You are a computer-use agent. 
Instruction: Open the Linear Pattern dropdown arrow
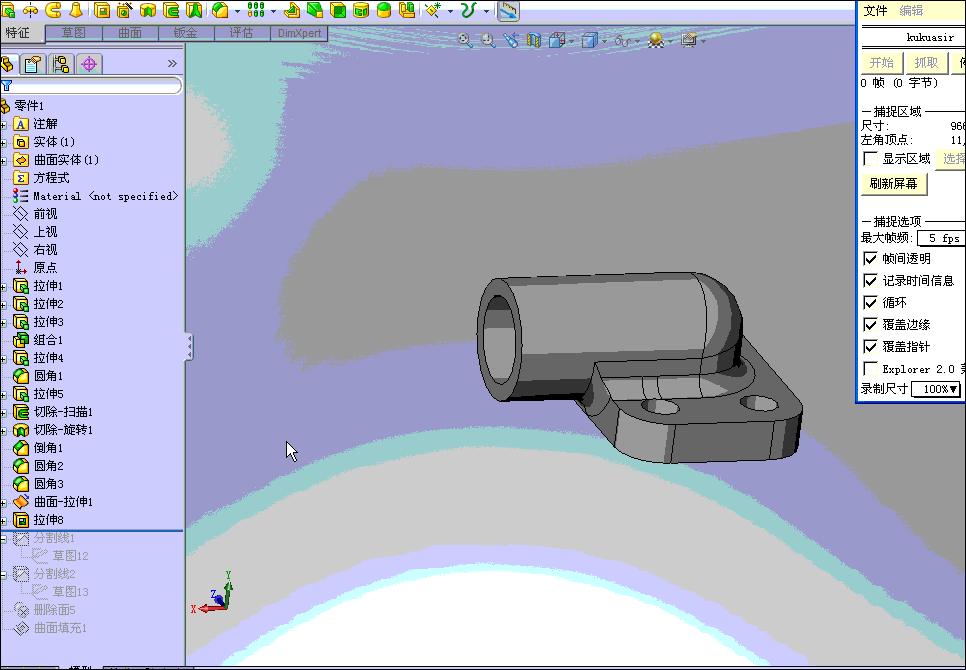point(273,11)
